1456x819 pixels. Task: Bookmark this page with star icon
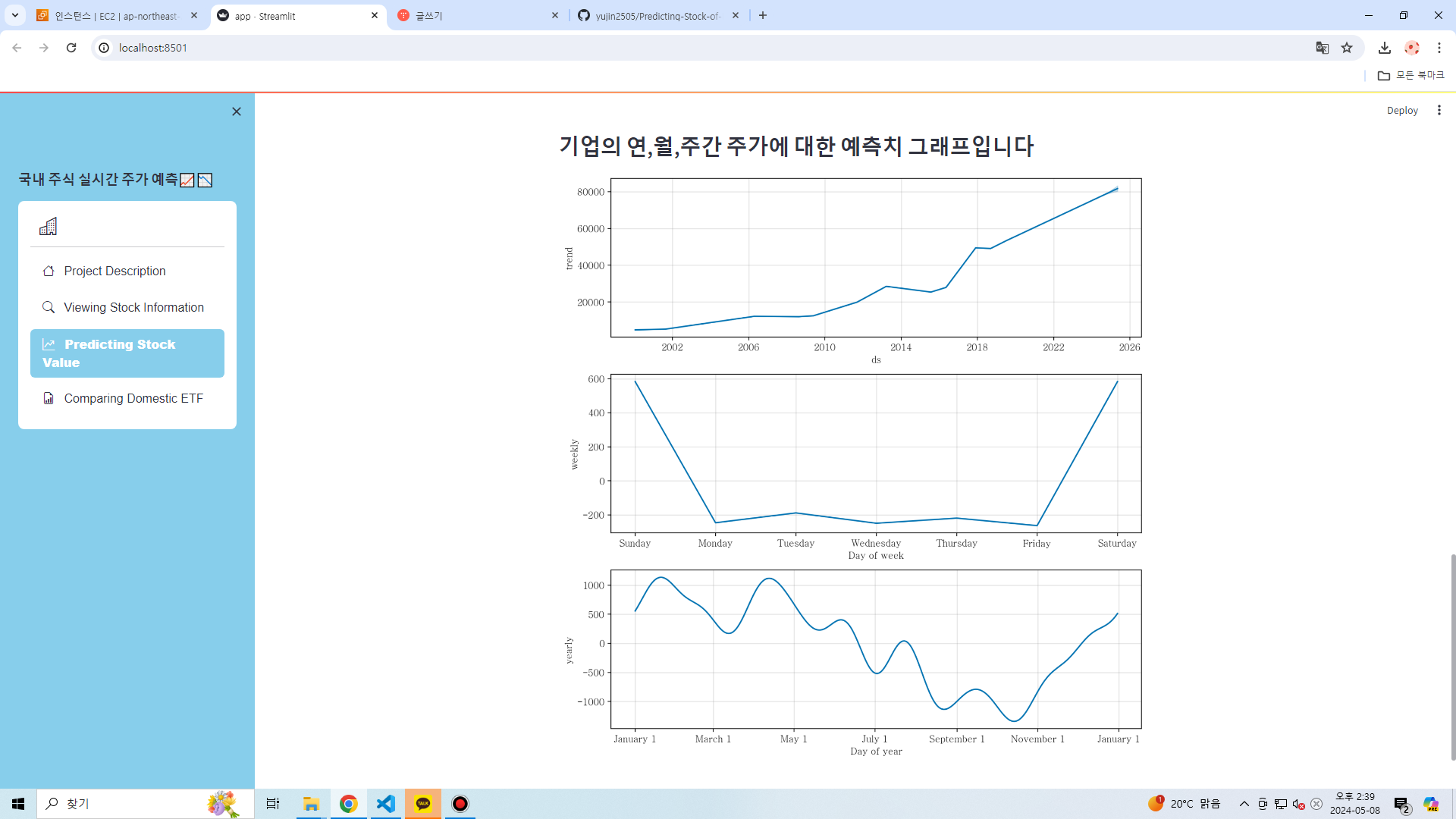pyautogui.click(x=1347, y=48)
